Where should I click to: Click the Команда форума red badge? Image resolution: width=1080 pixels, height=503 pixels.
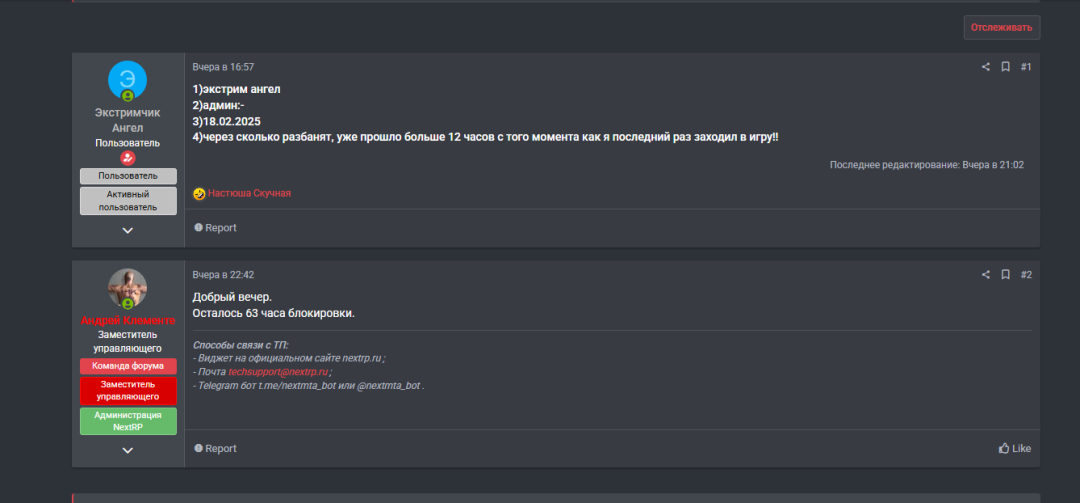(x=127, y=366)
